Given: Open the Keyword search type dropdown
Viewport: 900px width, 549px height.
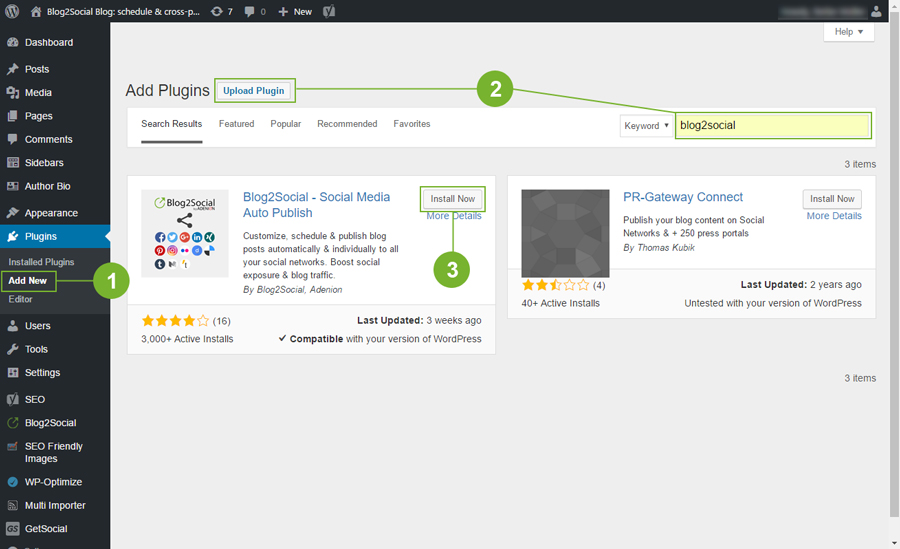Looking at the screenshot, I should point(646,126).
